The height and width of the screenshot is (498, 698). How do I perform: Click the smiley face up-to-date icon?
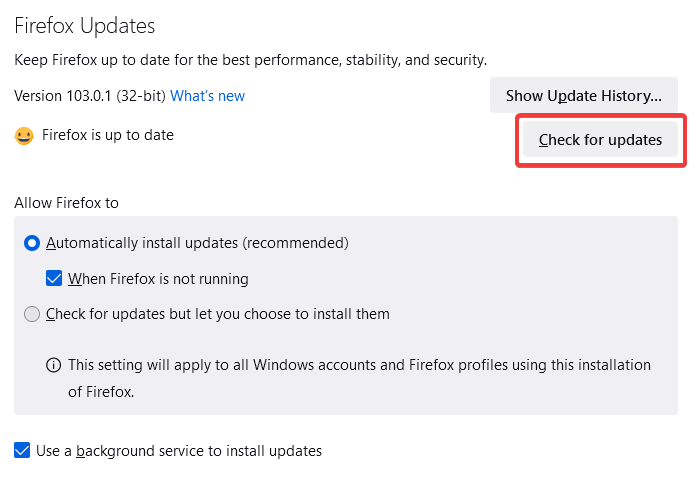24,136
